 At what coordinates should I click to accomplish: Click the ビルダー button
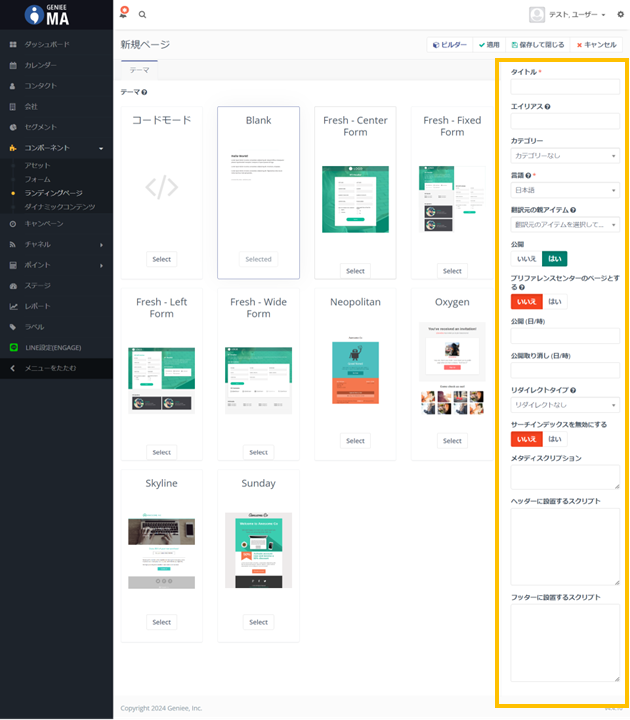coord(449,45)
